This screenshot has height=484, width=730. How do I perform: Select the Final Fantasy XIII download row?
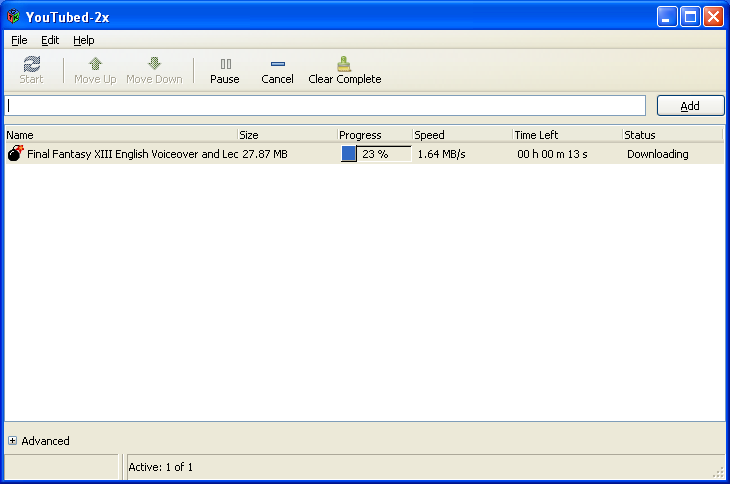[130, 154]
